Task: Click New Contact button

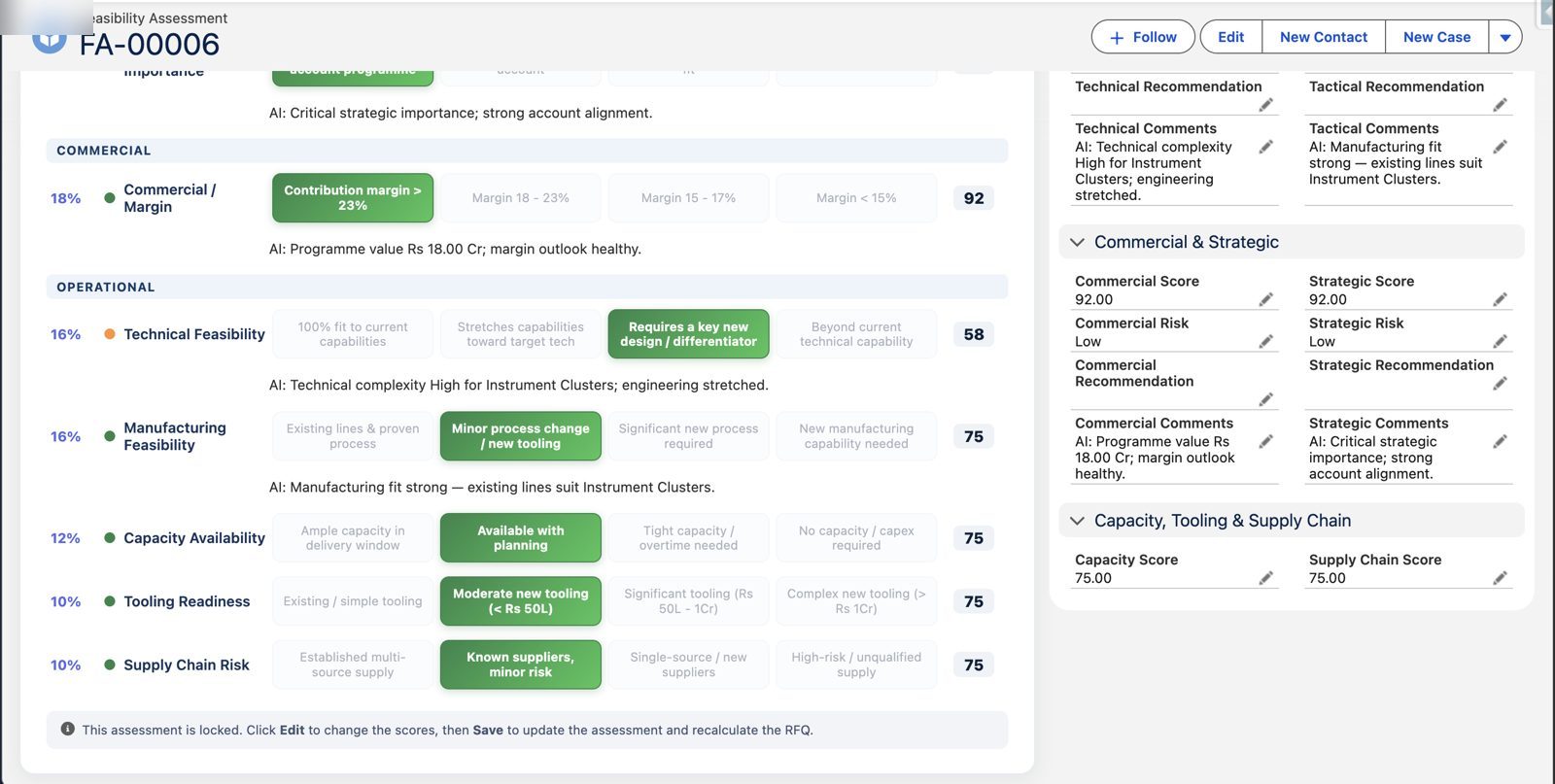Action: point(1324,37)
